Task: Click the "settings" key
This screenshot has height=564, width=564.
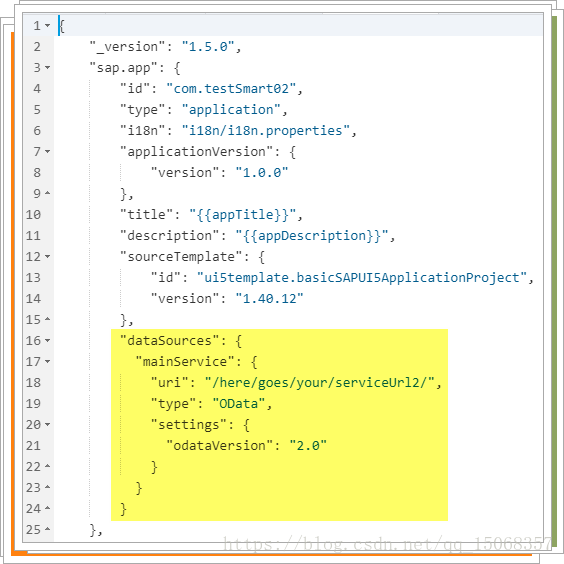Action: coord(189,425)
